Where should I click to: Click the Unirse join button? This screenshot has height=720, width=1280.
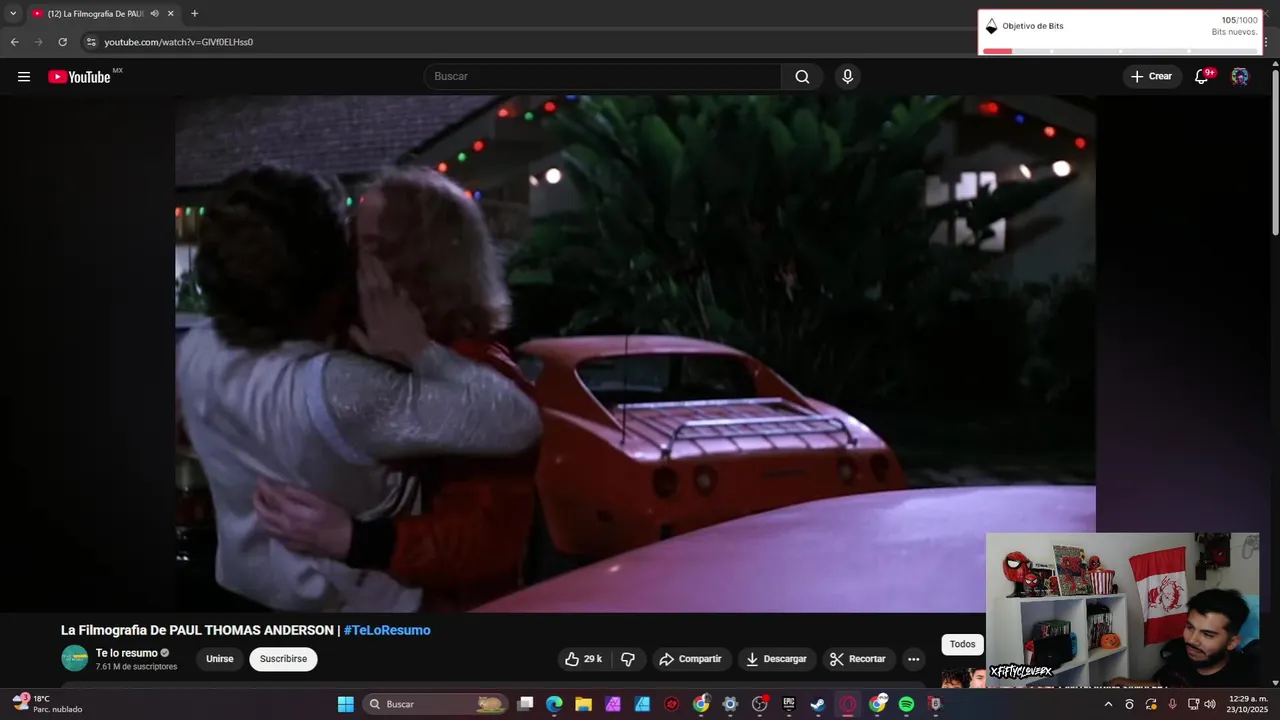(220, 659)
